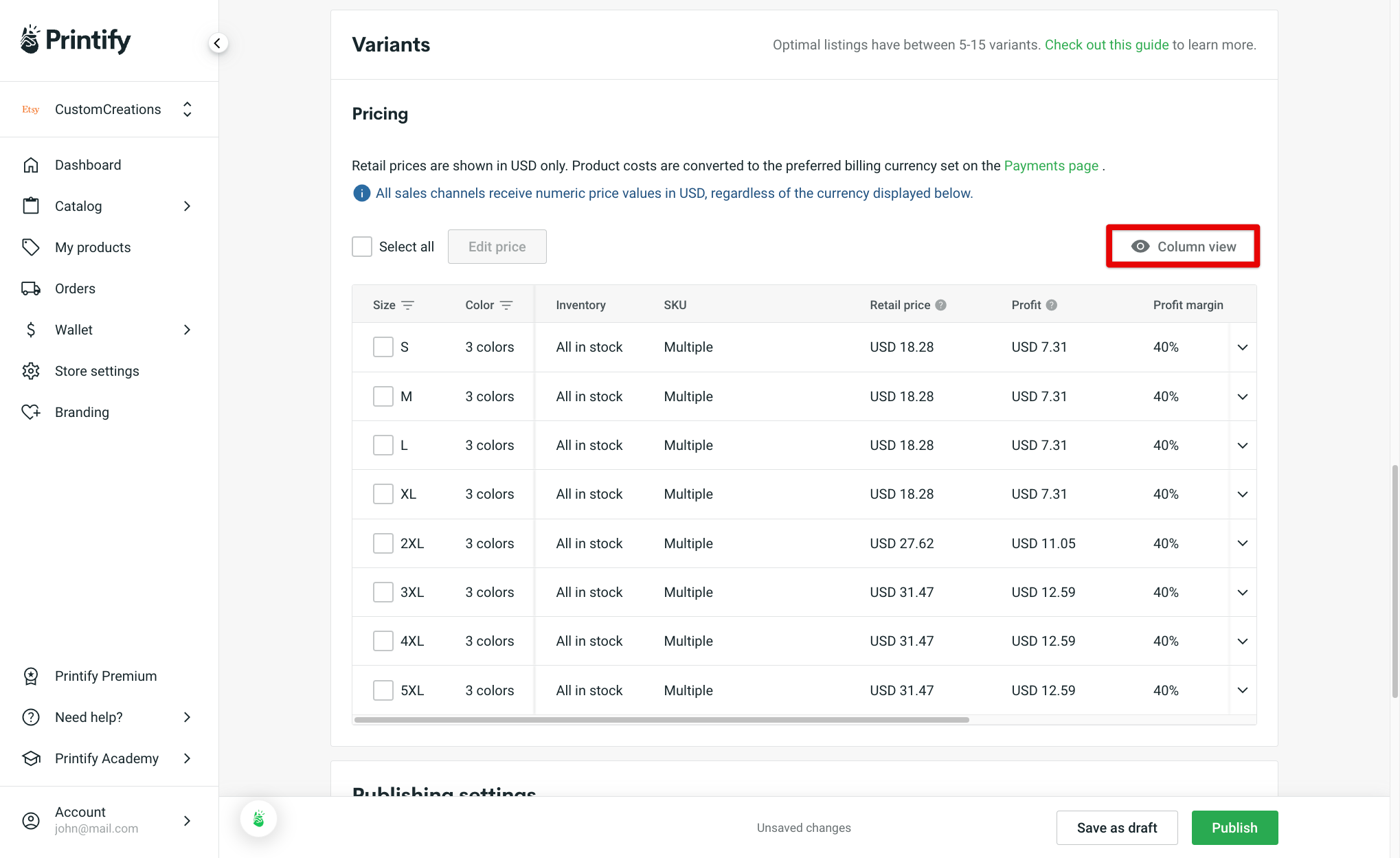
Task: Collapse the sidebar with the chevron arrow
Action: 218,42
